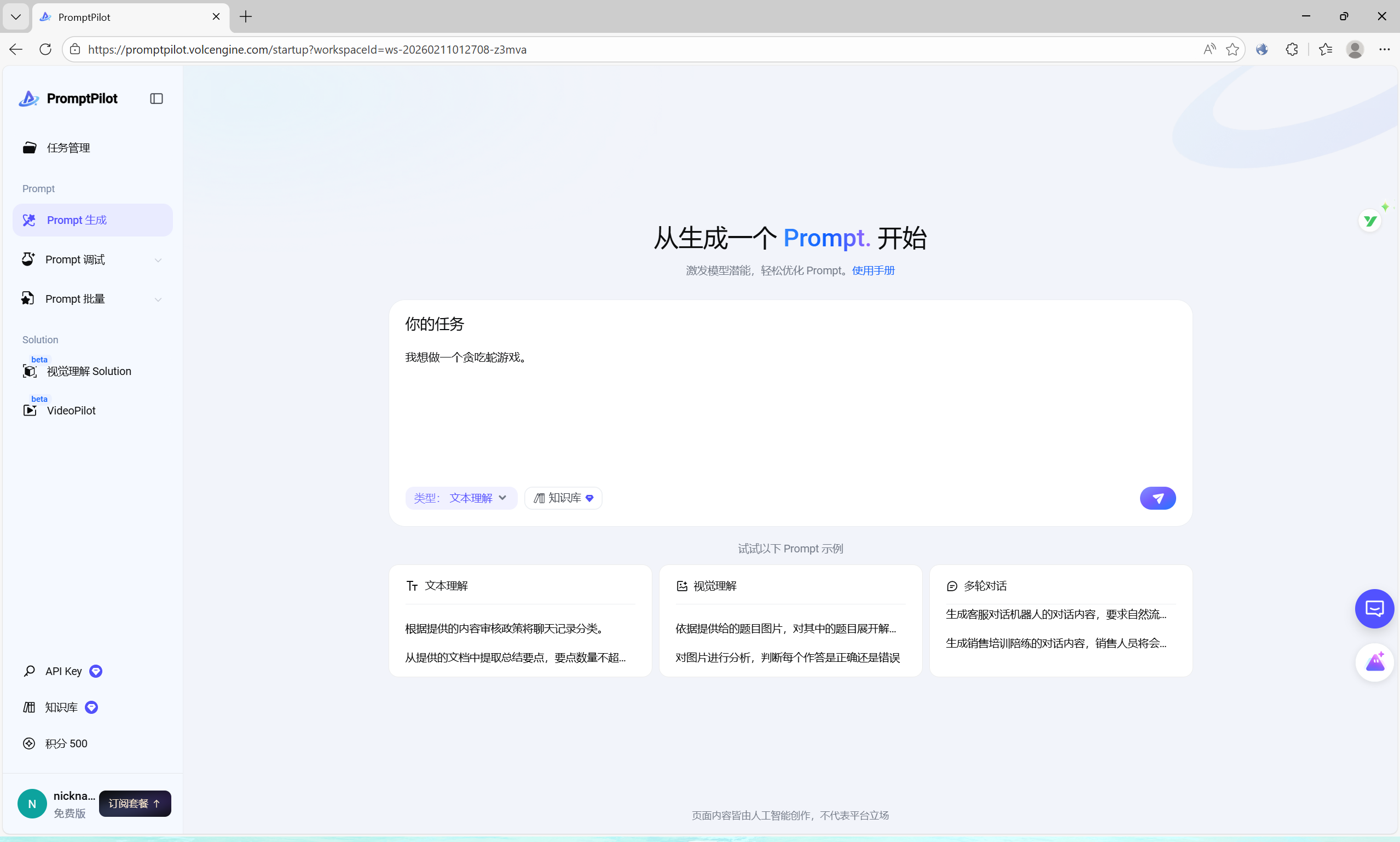Click the 订阅套餐 upgrade button
1400x842 pixels.
point(135,804)
